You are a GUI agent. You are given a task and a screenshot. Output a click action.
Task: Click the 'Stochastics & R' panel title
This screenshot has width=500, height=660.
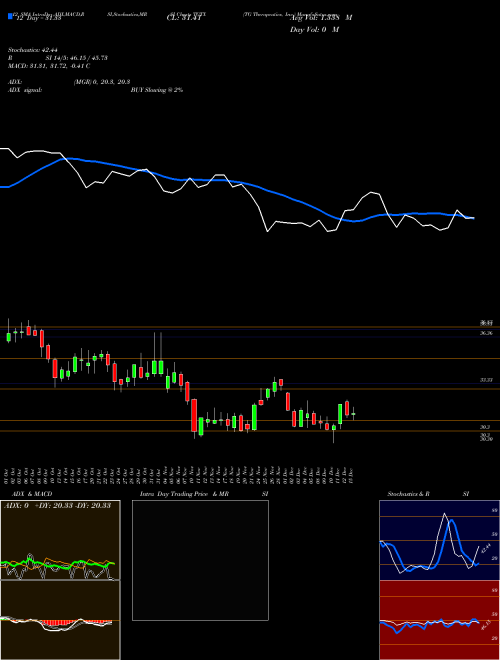[x=408, y=494]
